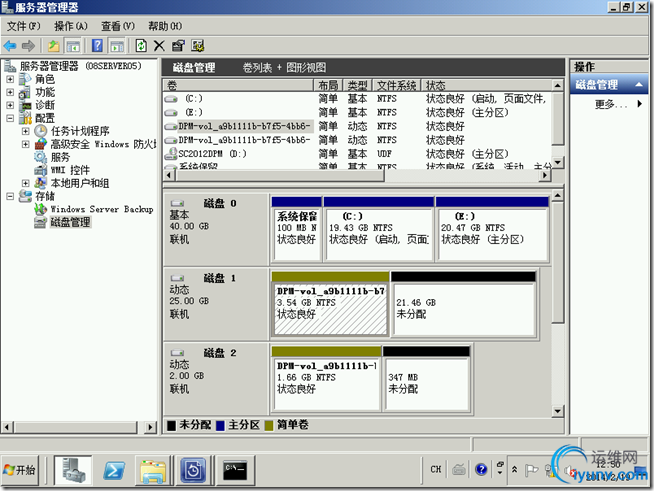Click the keyboard tray icon

click(x=459, y=470)
